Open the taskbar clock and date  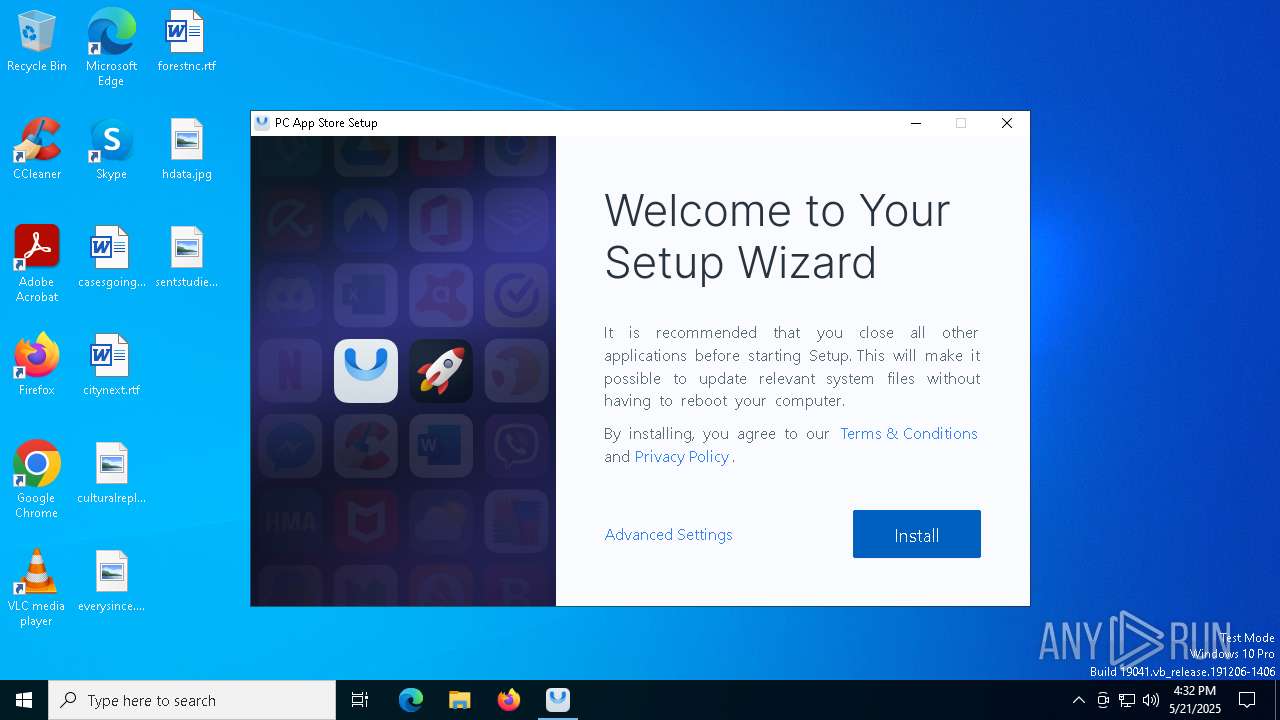coord(1195,700)
